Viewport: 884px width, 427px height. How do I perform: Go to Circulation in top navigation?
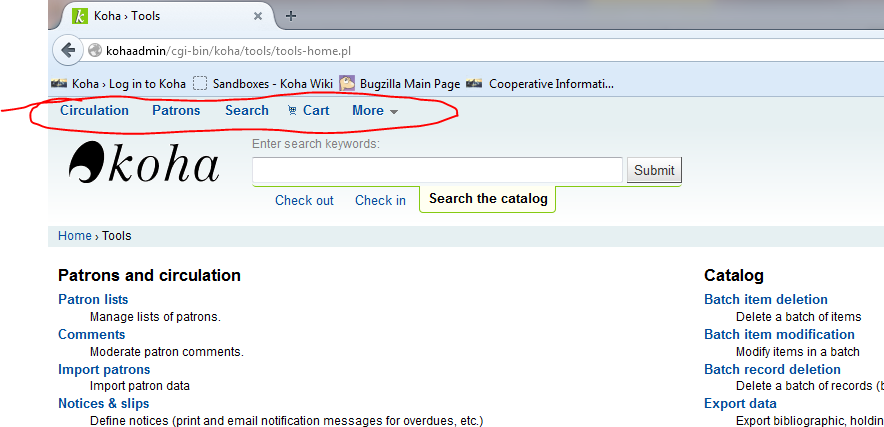(x=94, y=111)
